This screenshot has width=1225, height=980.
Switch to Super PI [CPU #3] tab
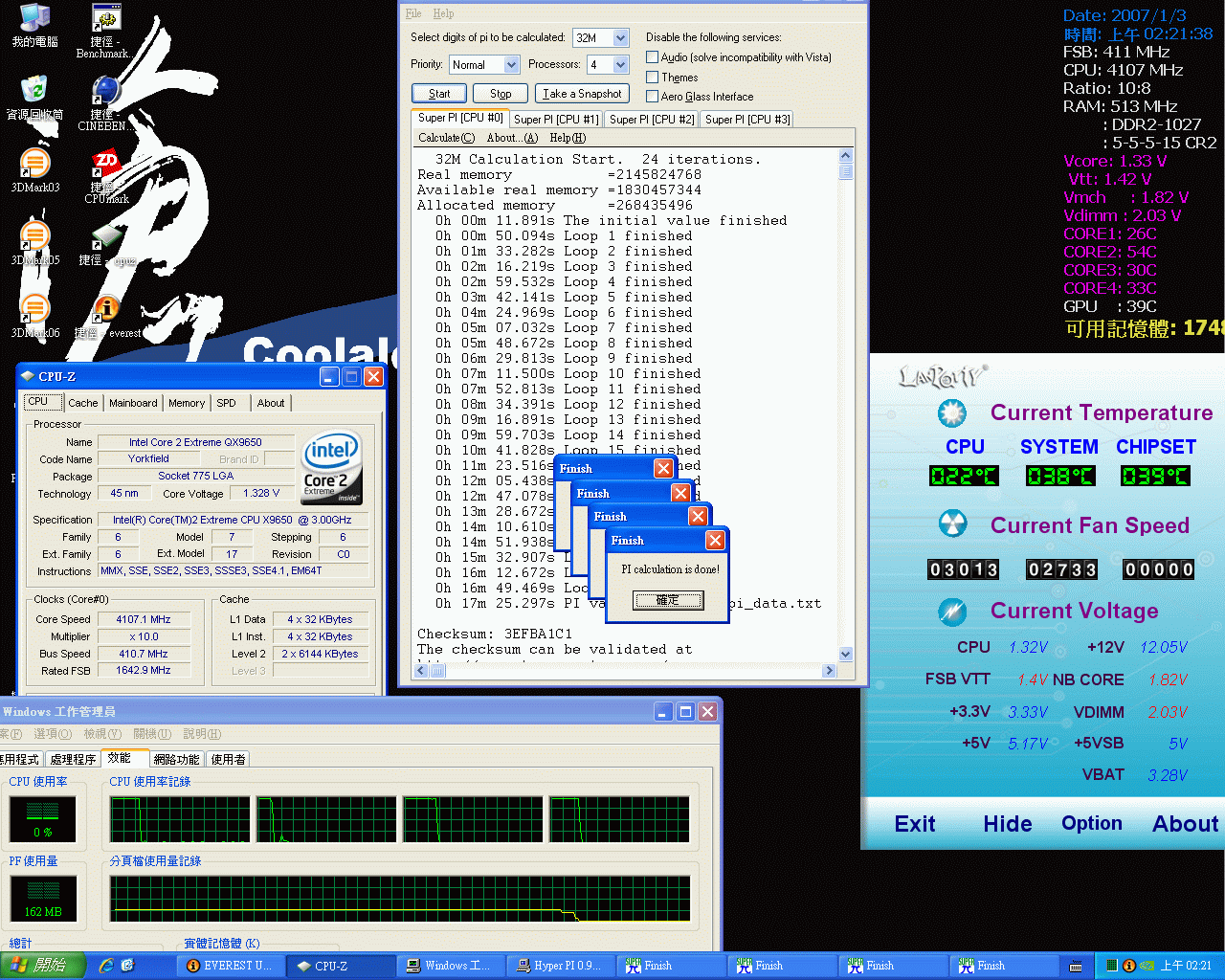[x=747, y=120]
